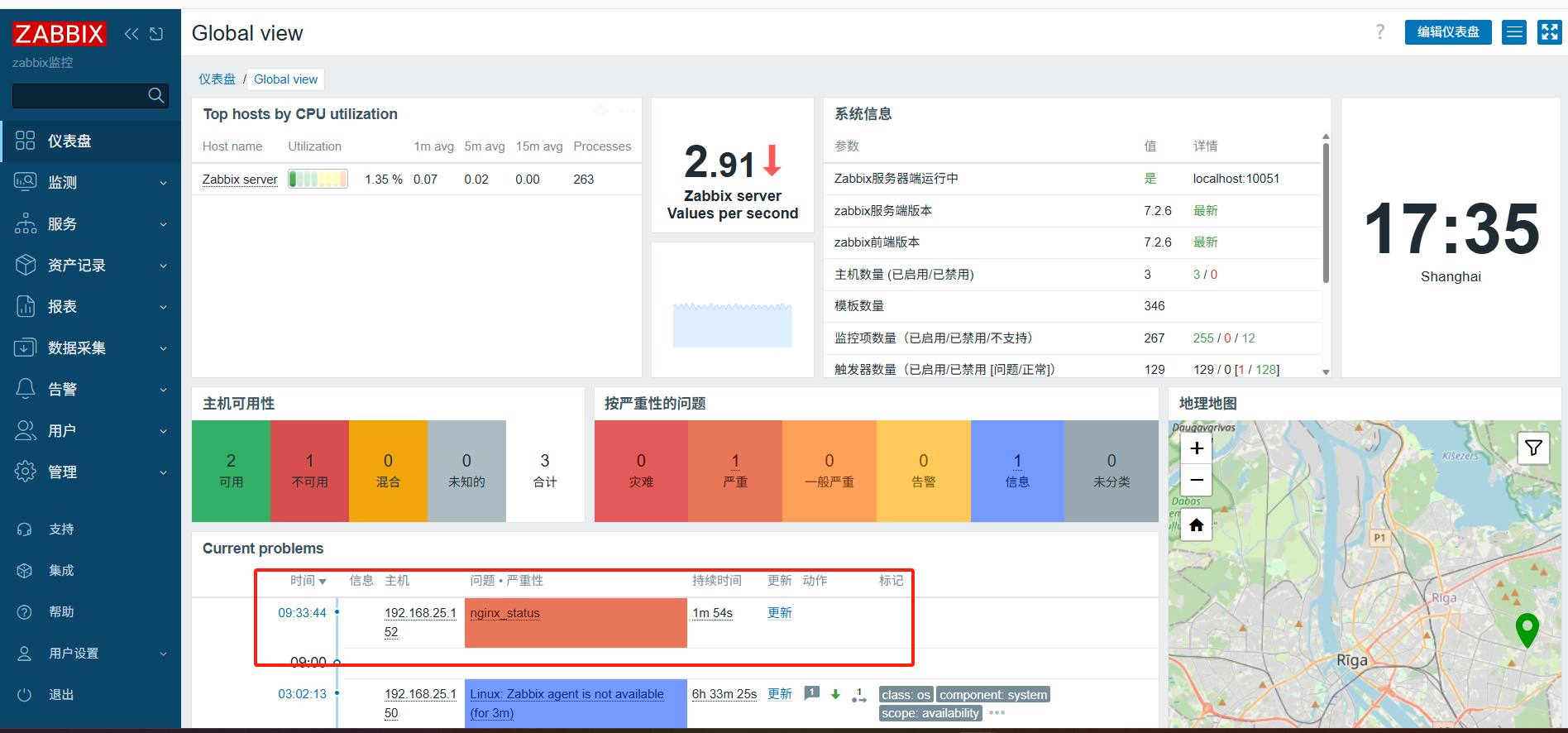Expand the 监测 monitoring menu

click(90, 182)
